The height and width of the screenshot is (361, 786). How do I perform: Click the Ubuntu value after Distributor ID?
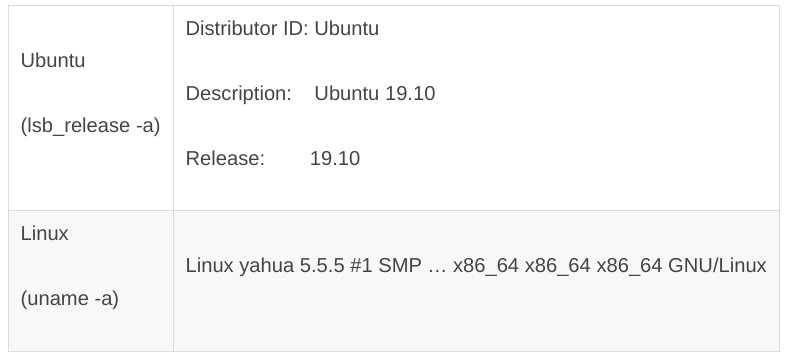click(347, 29)
